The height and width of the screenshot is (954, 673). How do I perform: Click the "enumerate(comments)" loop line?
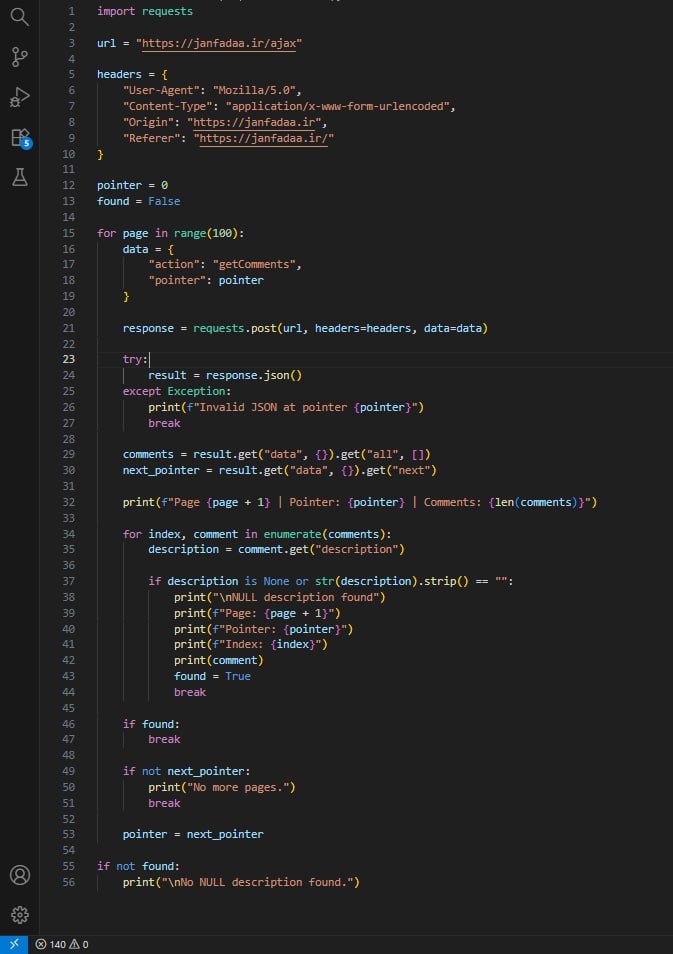[257, 534]
